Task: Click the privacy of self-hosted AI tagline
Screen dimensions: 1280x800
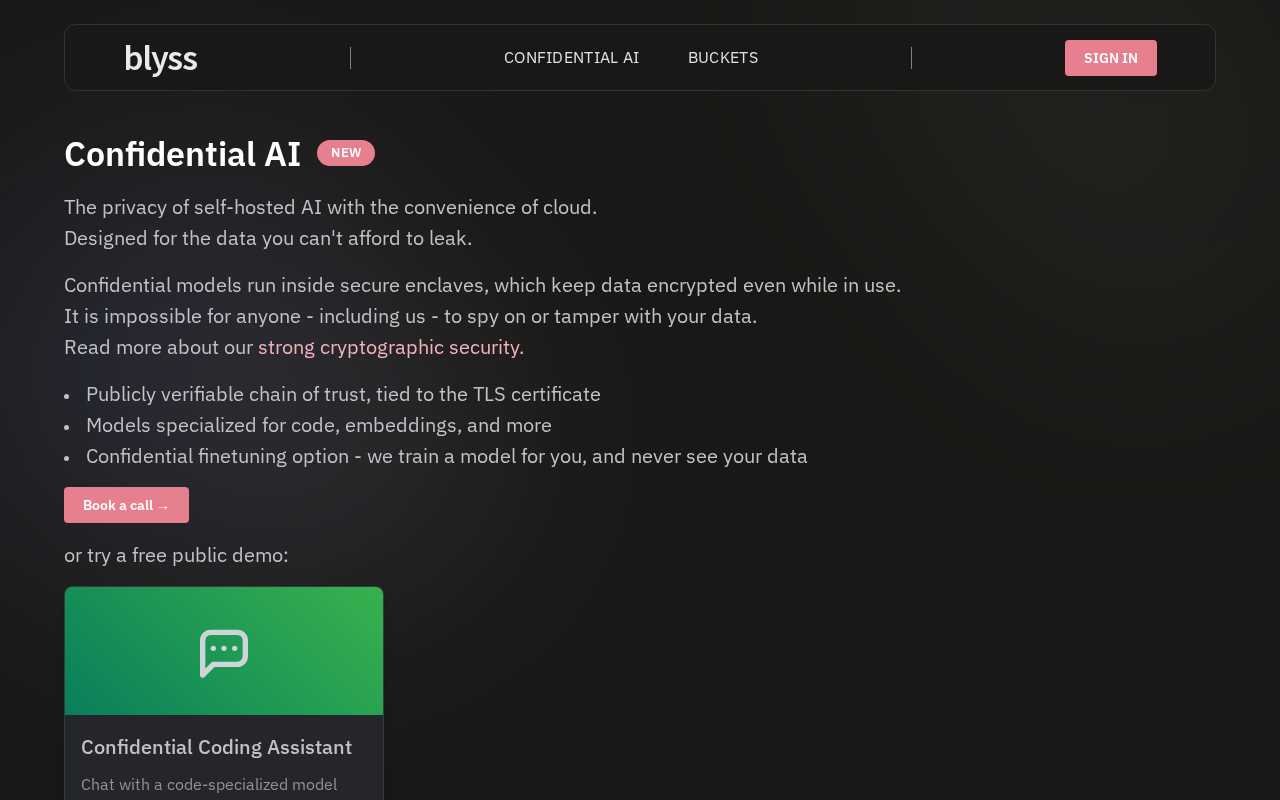Action: pos(330,207)
